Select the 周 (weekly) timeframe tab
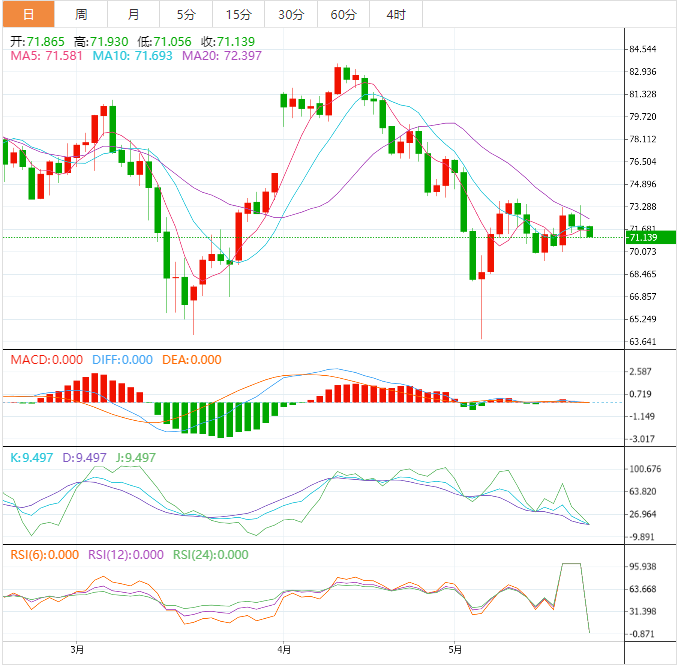Viewport: 680px width, 666px height. point(81,14)
